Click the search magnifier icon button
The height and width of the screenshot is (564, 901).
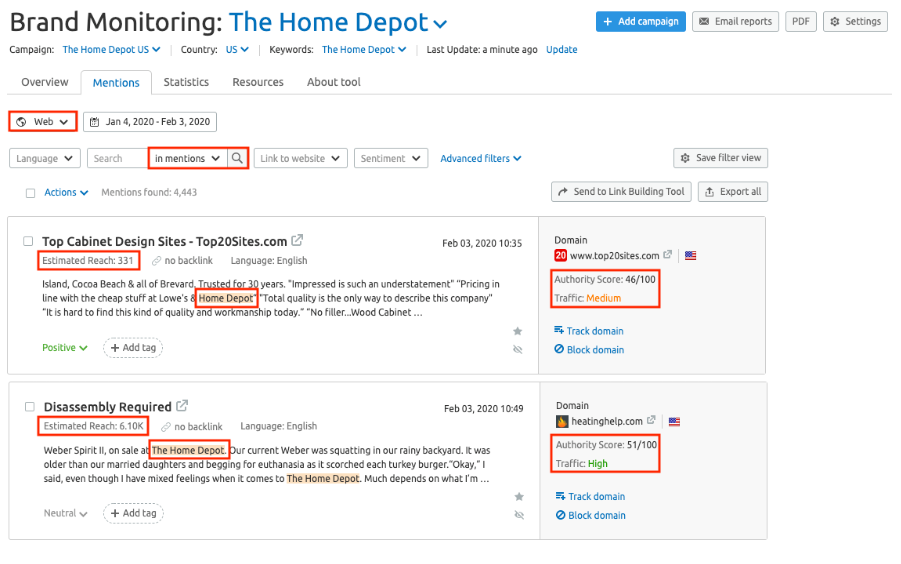pyautogui.click(x=237, y=158)
